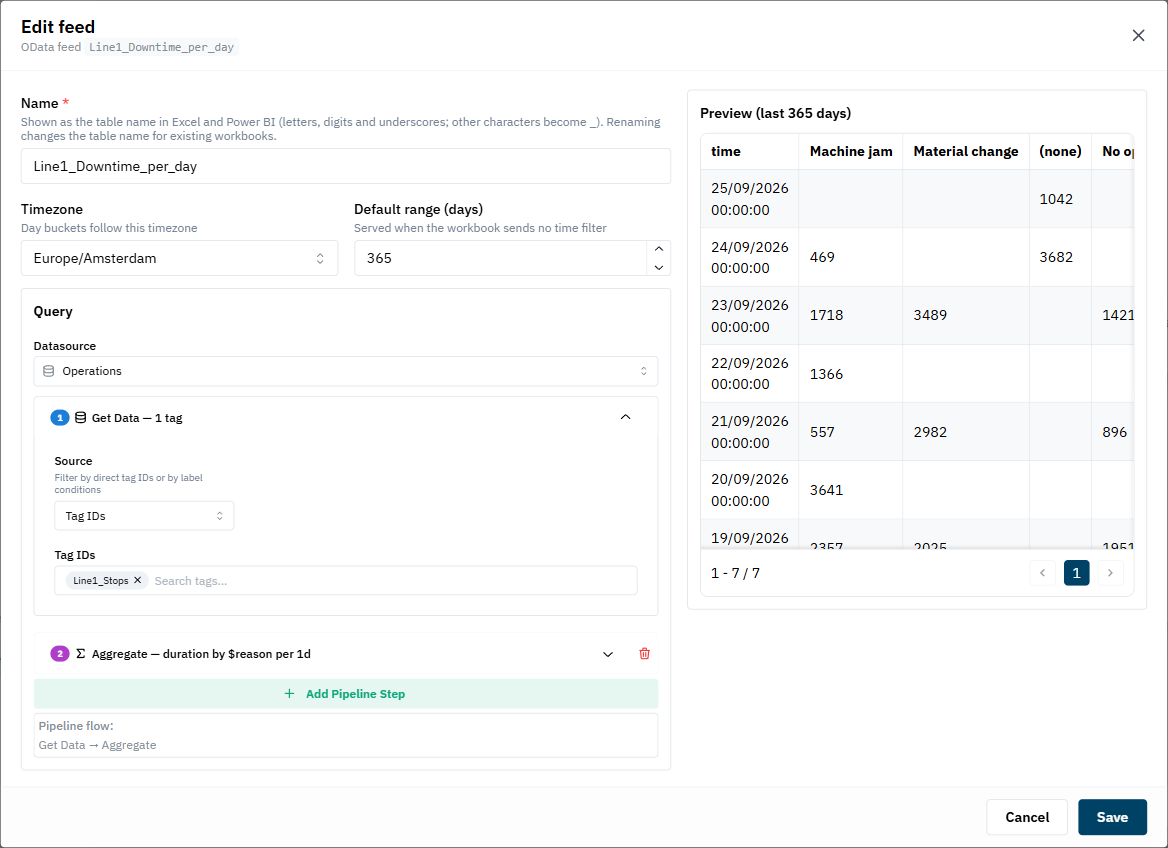
Task: Select preview page 1
Action: (1076, 572)
